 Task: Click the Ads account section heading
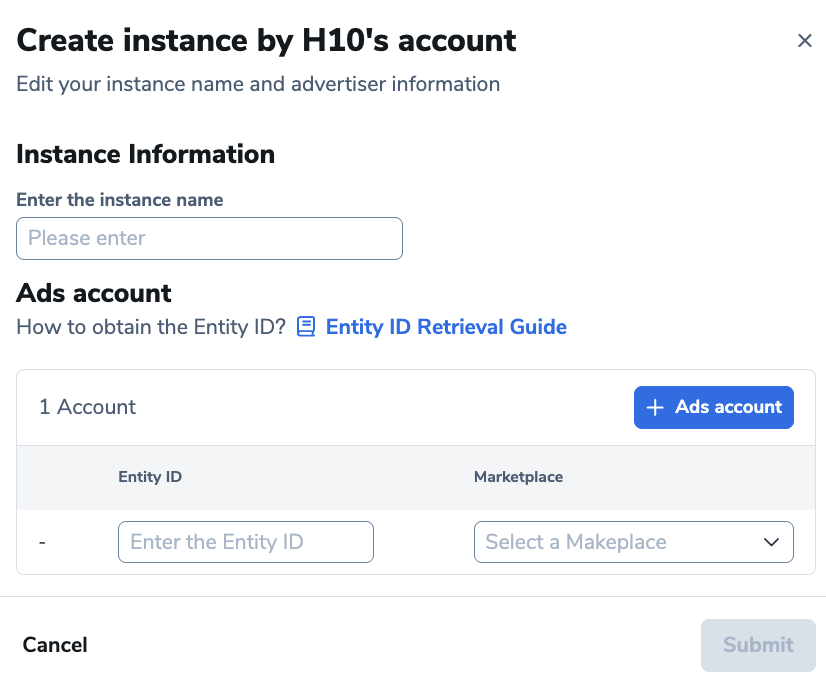(94, 293)
